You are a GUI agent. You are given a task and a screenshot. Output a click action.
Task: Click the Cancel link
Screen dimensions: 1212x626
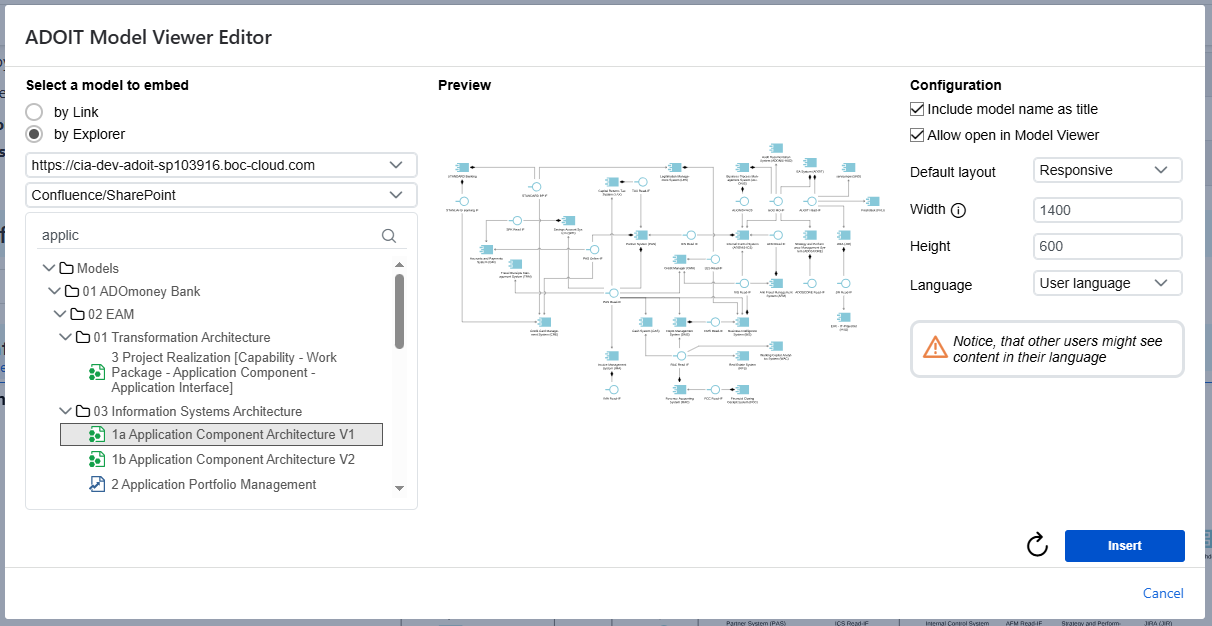(x=1163, y=593)
